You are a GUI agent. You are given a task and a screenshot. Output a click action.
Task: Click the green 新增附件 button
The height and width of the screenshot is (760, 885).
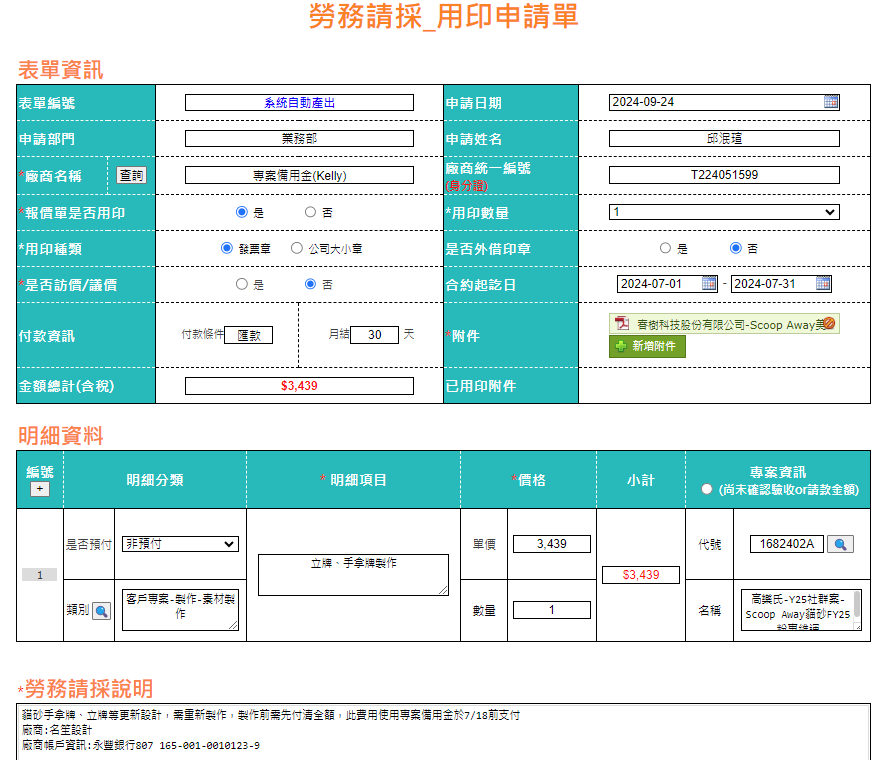648,346
